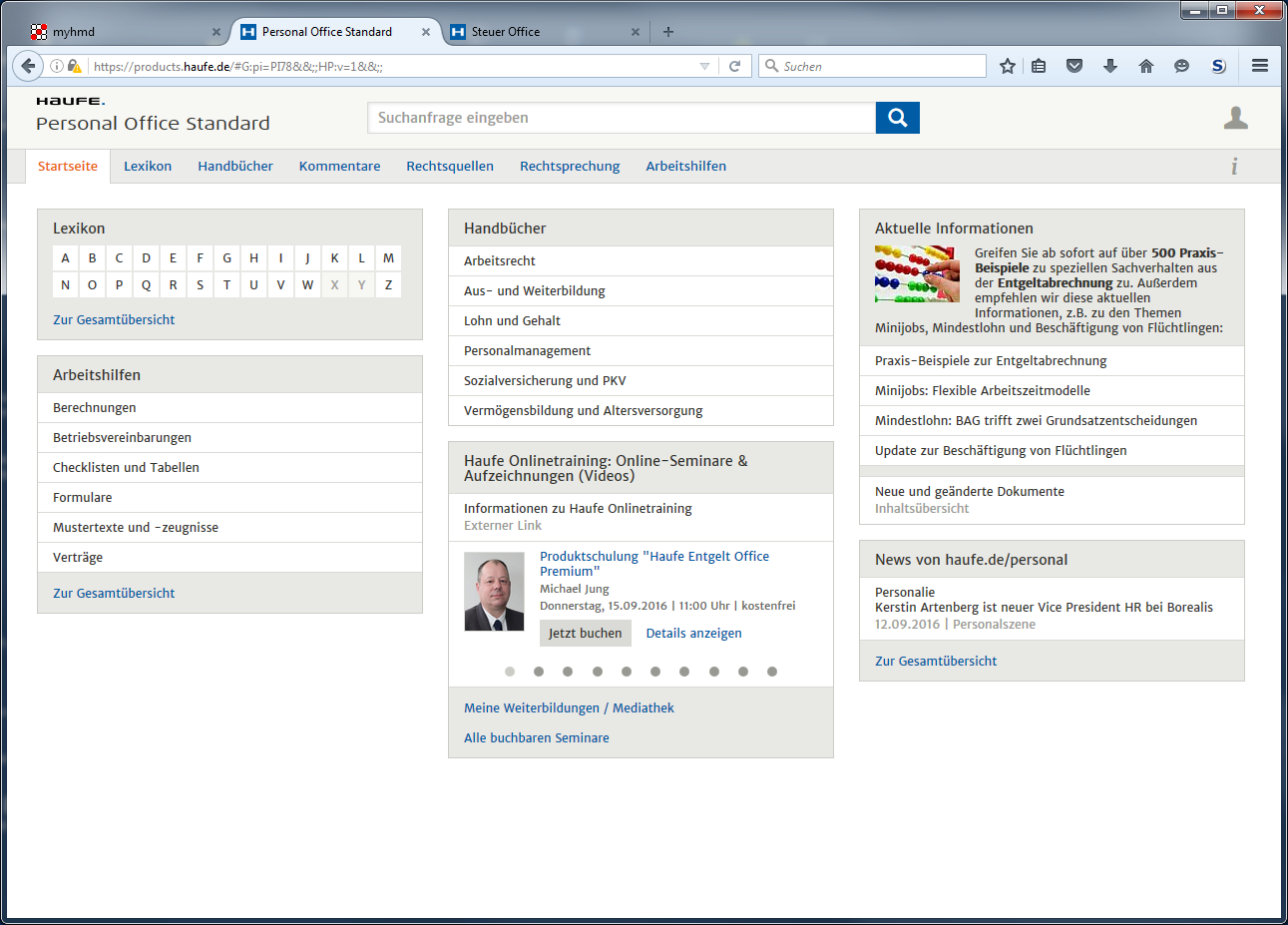
Task: Open the Firefox hamburger menu
Action: click(x=1260, y=66)
